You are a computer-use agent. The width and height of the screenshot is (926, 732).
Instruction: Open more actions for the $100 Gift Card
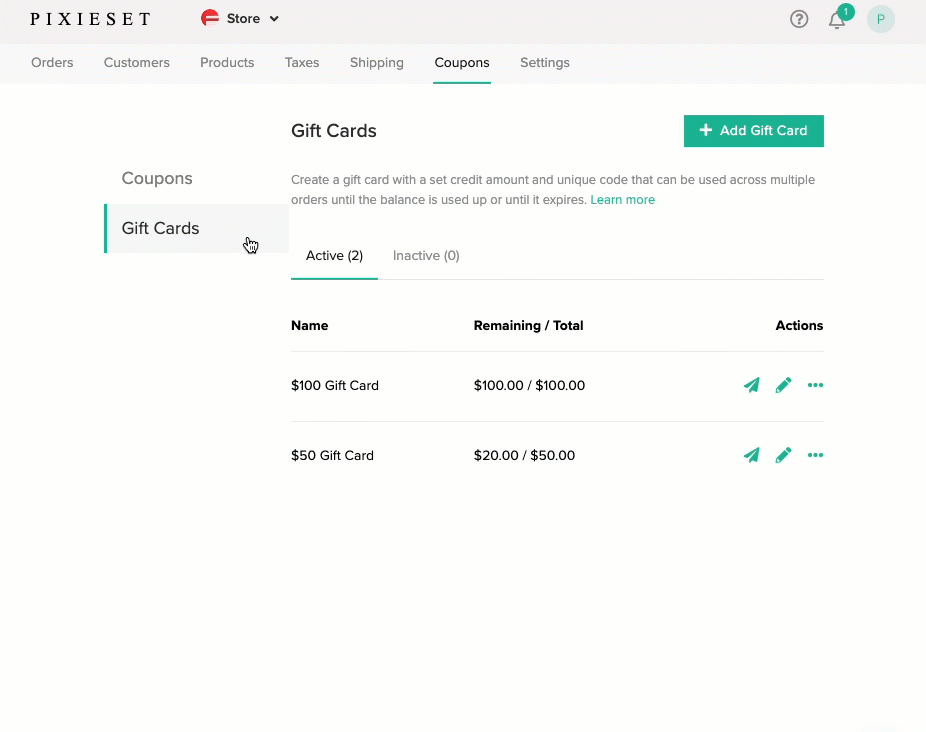[815, 385]
